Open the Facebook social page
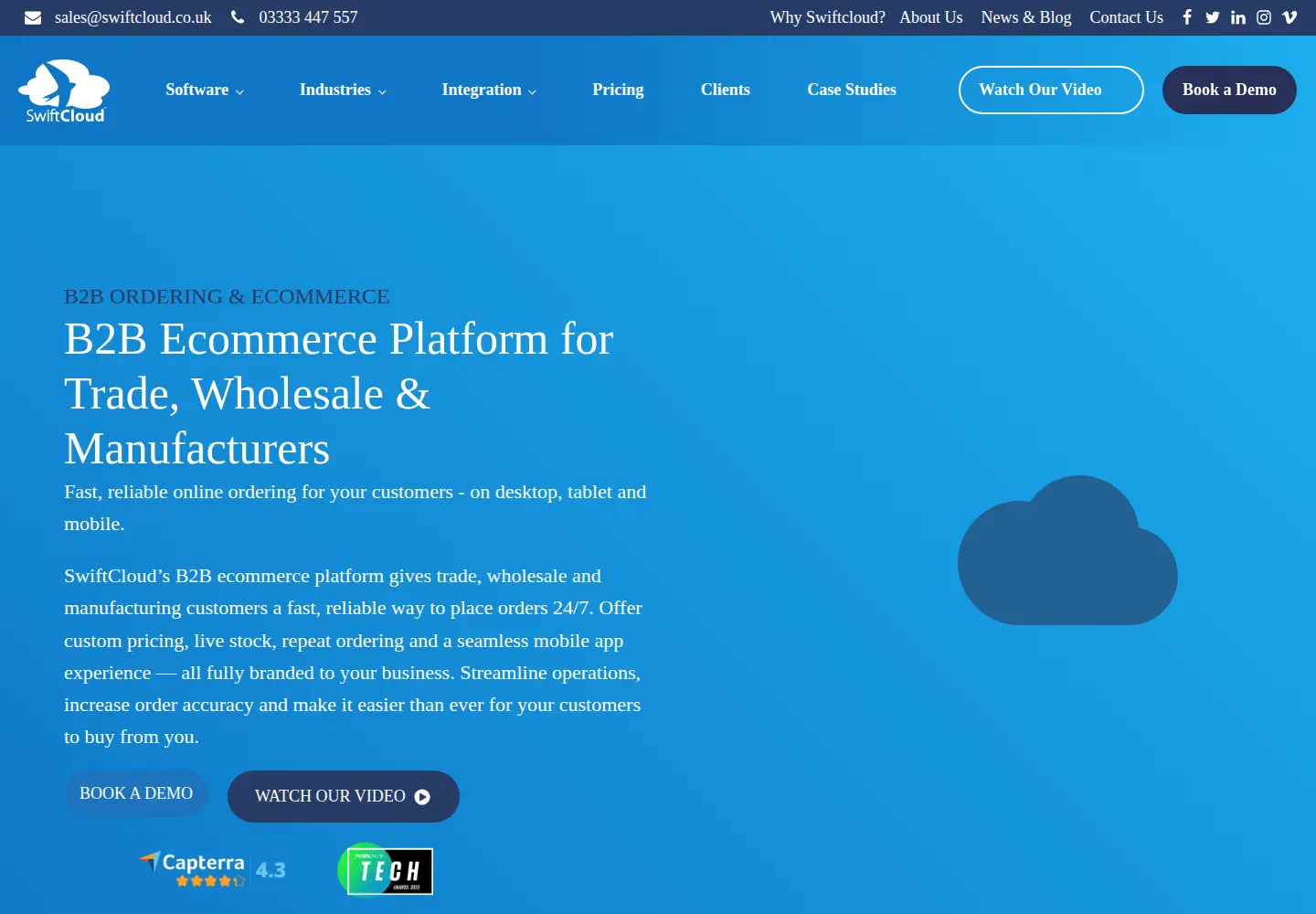The height and width of the screenshot is (914, 1316). [x=1187, y=17]
